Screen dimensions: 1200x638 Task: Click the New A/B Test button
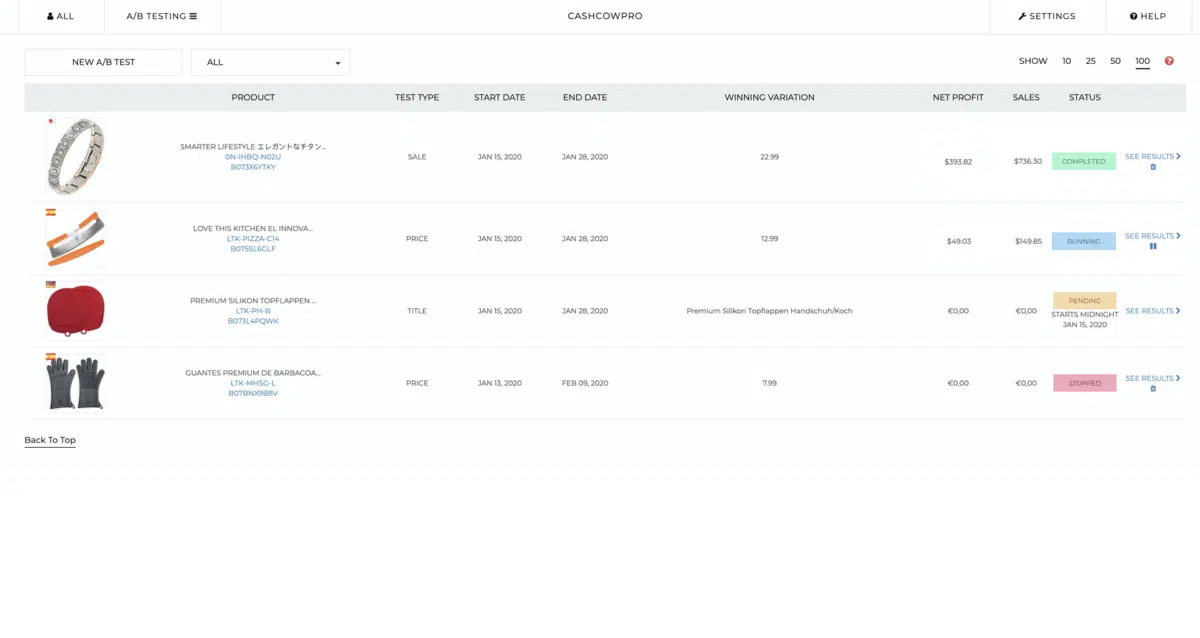(103, 62)
